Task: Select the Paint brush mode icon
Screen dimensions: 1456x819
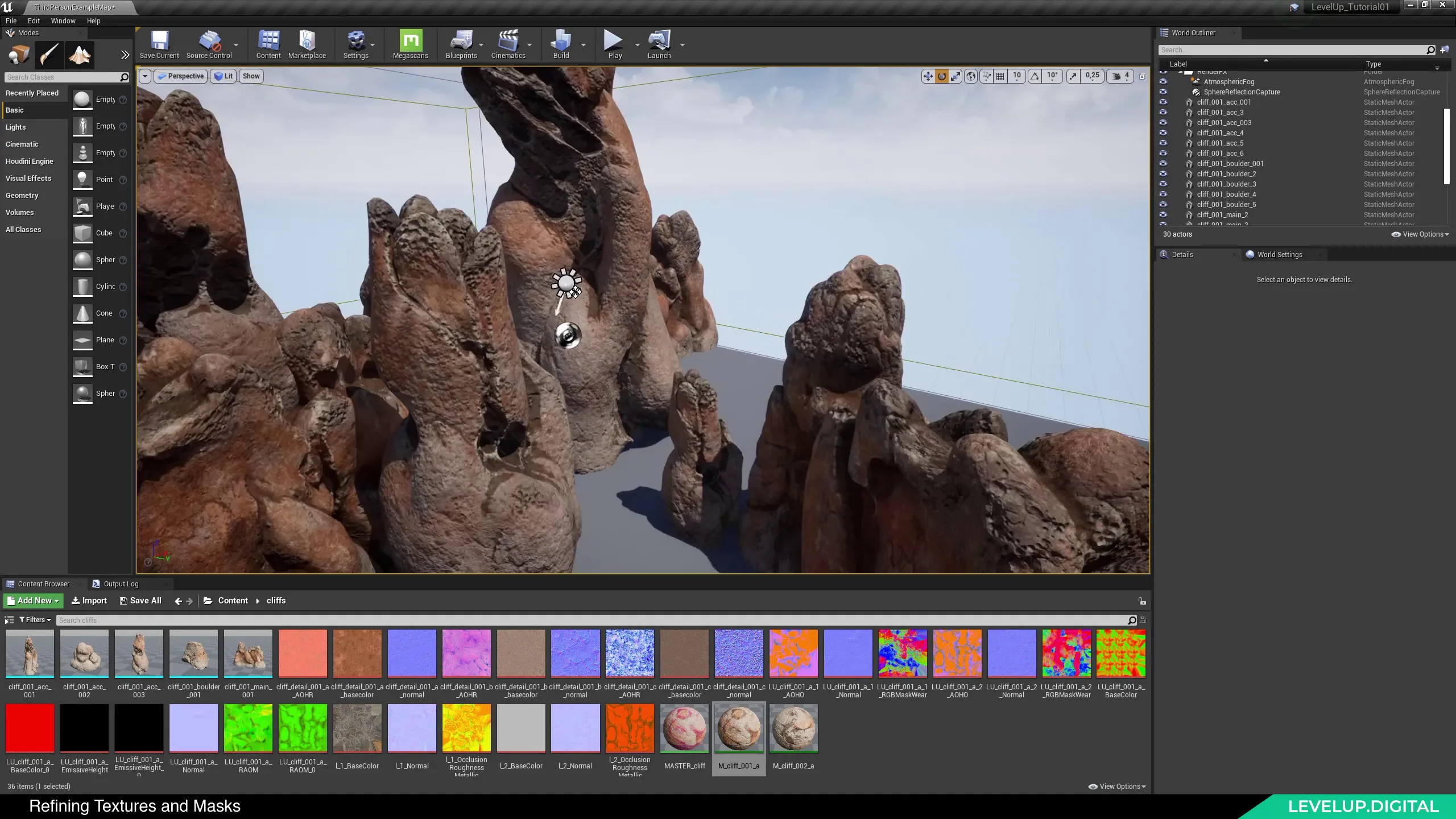Action: [49, 55]
